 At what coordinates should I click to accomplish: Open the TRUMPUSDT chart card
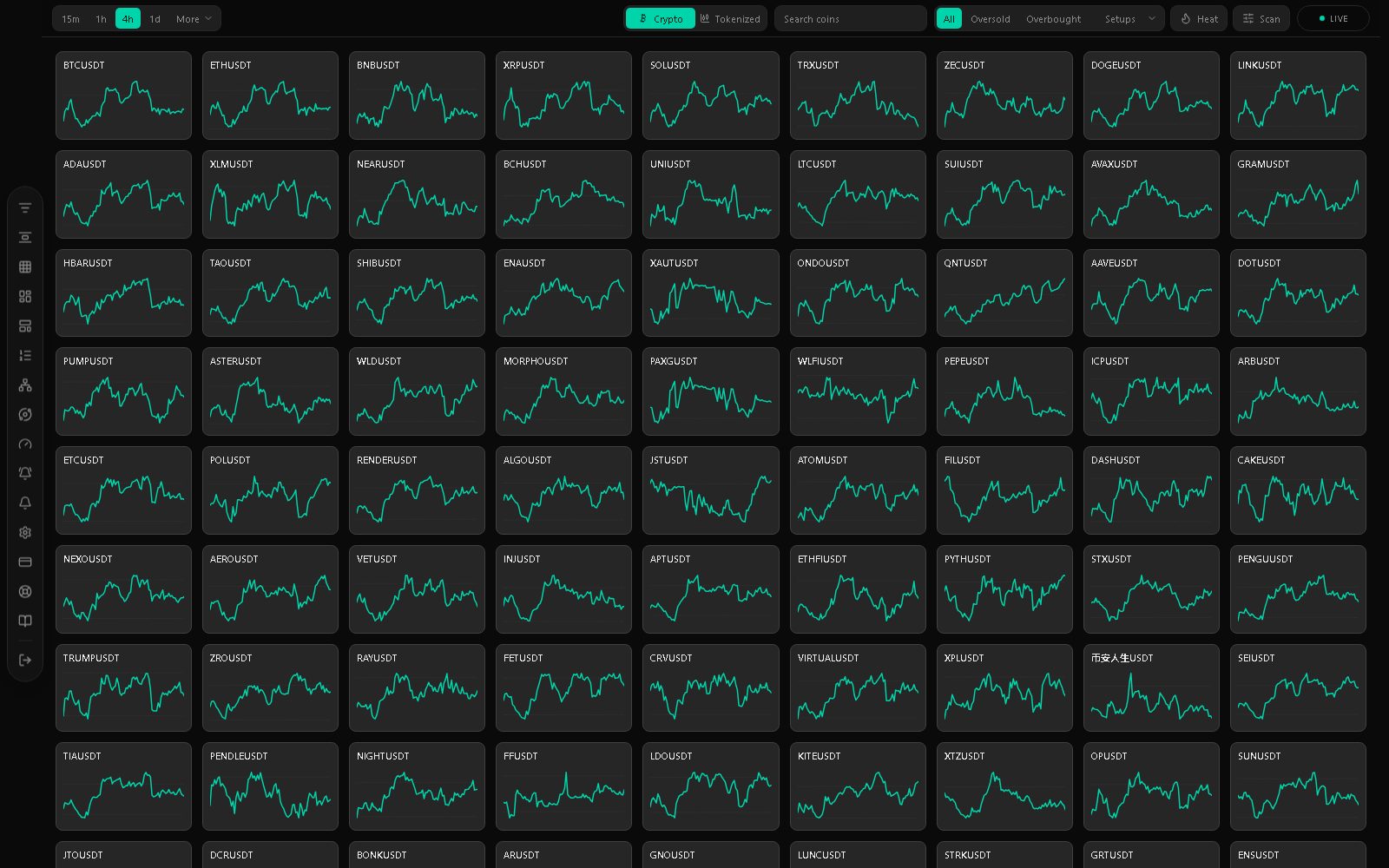click(123, 688)
